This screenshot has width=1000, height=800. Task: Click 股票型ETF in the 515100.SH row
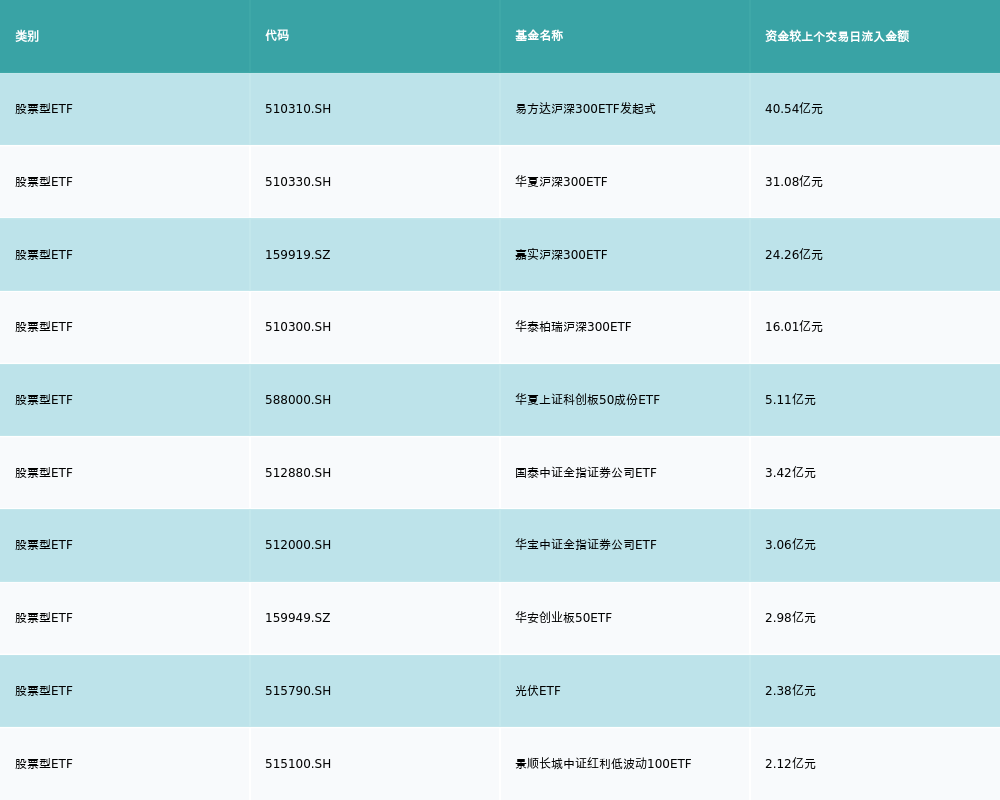[44, 764]
